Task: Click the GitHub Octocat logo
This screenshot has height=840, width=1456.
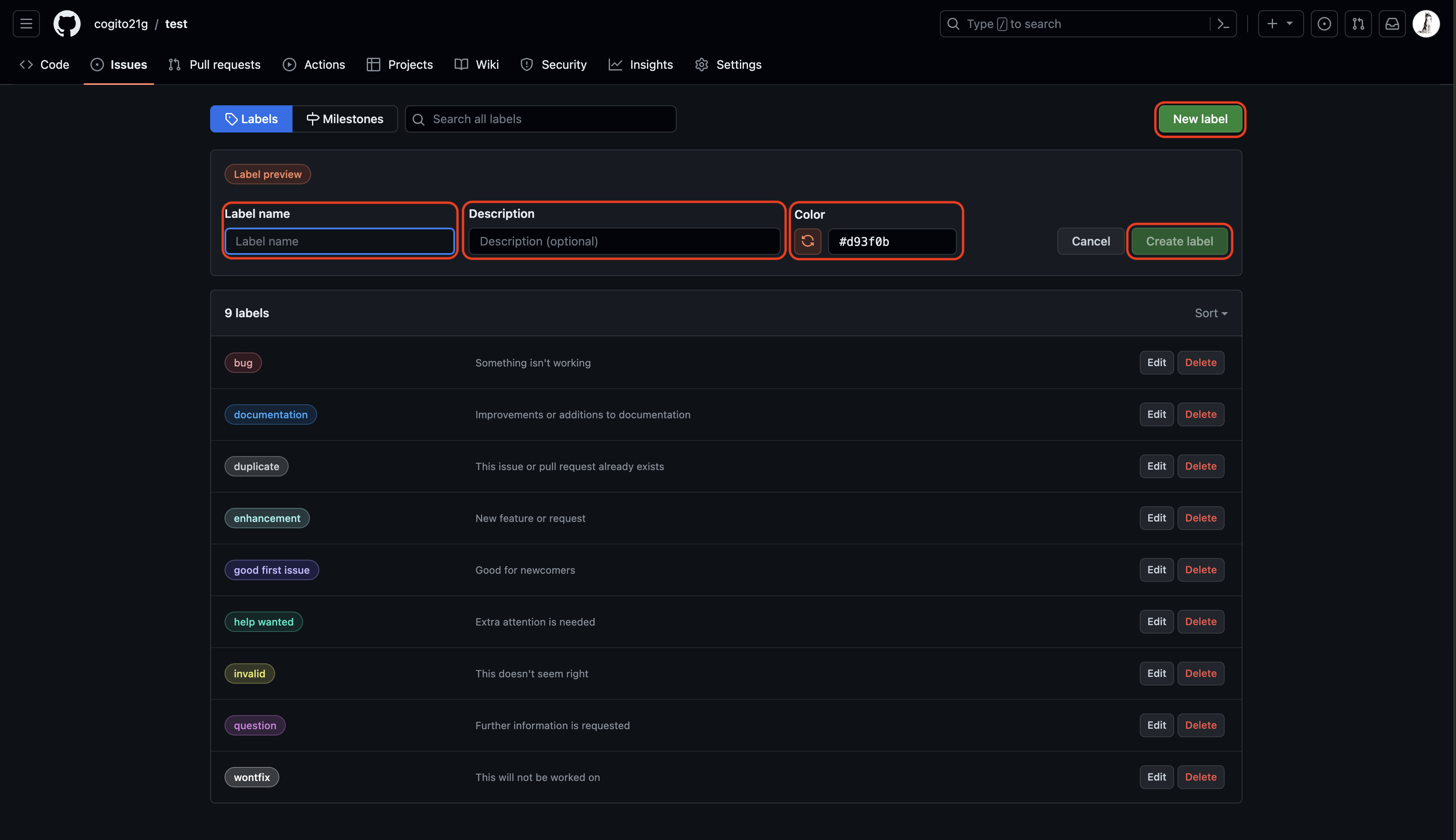Action: [67, 24]
